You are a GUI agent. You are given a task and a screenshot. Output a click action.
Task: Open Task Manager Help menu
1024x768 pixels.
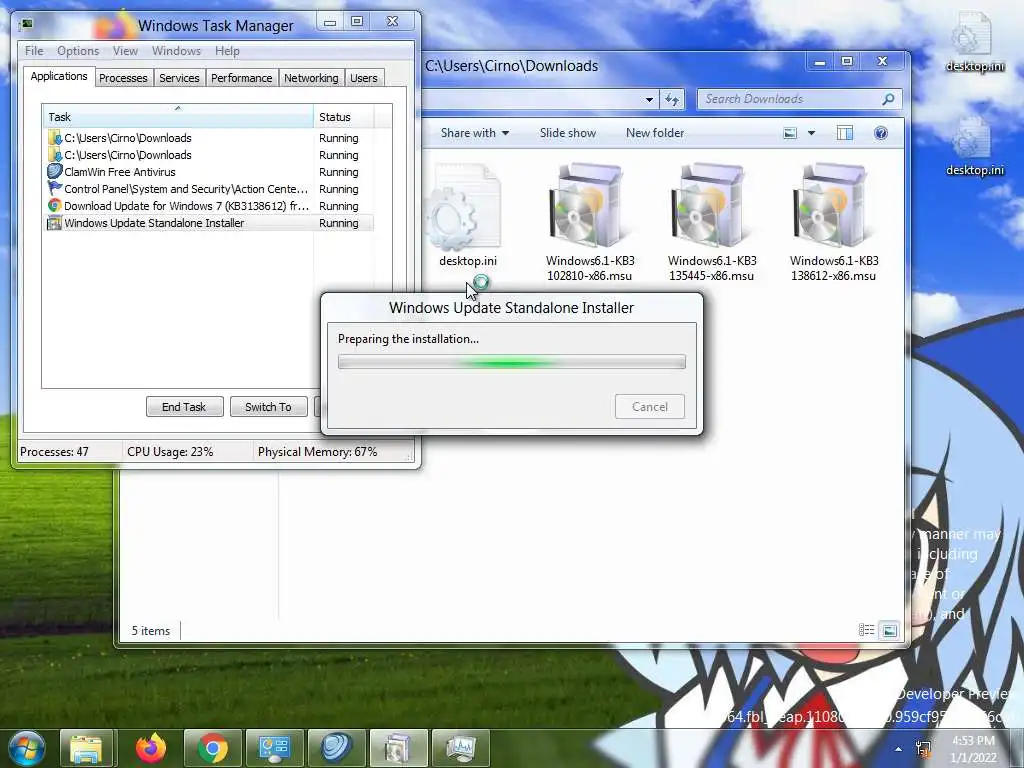click(x=227, y=51)
